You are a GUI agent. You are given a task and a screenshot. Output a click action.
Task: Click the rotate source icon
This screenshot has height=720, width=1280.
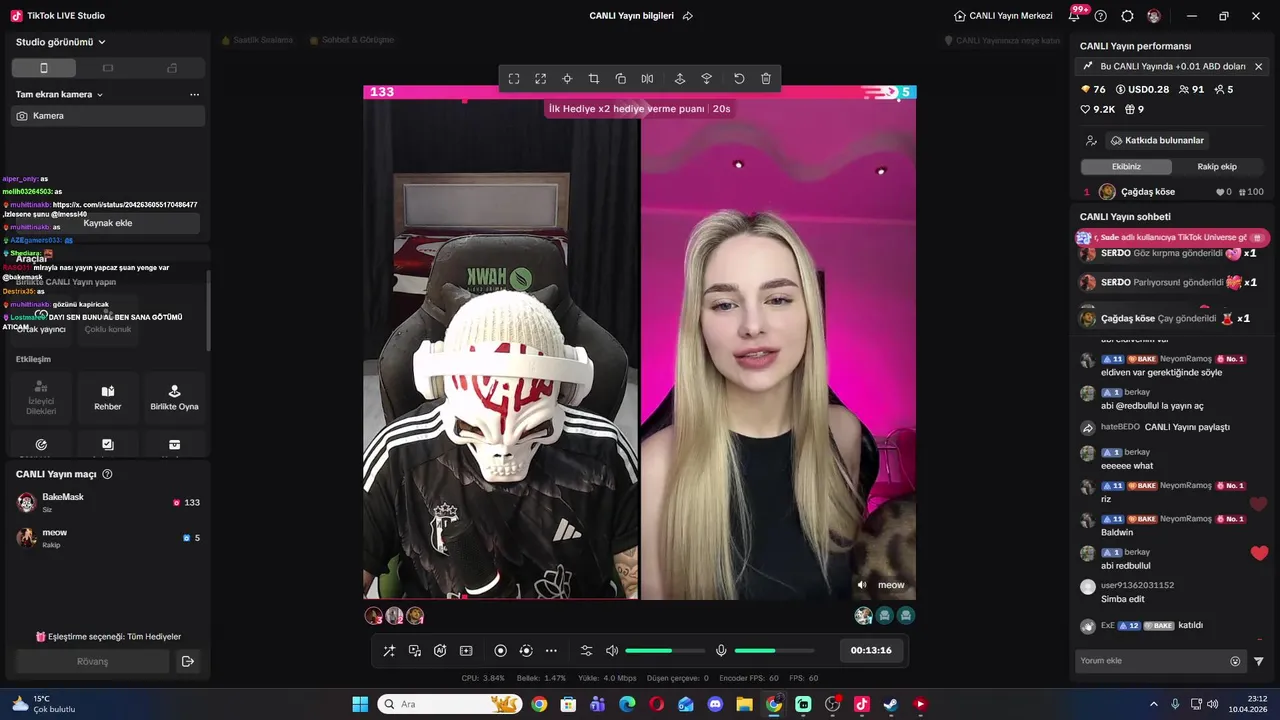(x=739, y=79)
